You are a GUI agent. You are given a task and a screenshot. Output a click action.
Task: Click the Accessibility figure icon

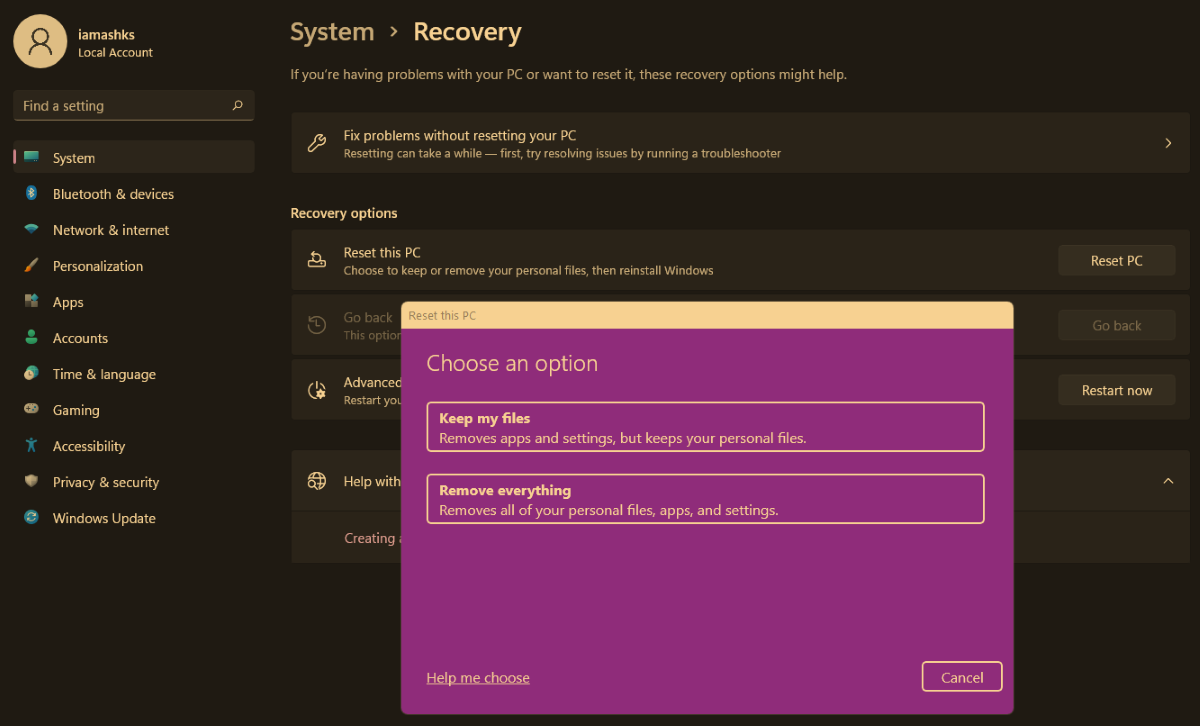click(x=32, y=445)
